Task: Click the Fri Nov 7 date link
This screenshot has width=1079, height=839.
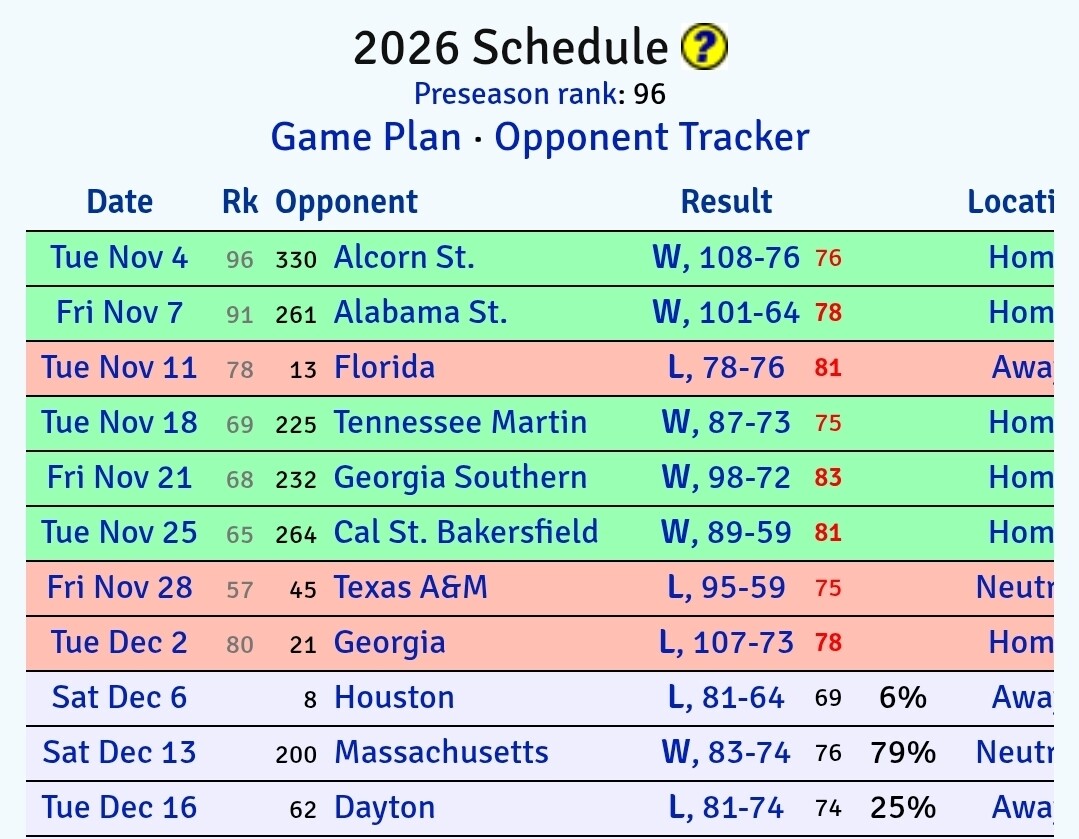Action: [x=119, y=313]
